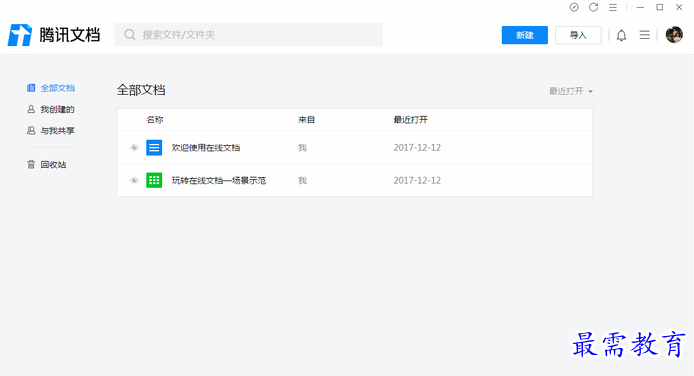
Task: Click the 我 author cell of 玩转在线文档
Action: [302, 180]
